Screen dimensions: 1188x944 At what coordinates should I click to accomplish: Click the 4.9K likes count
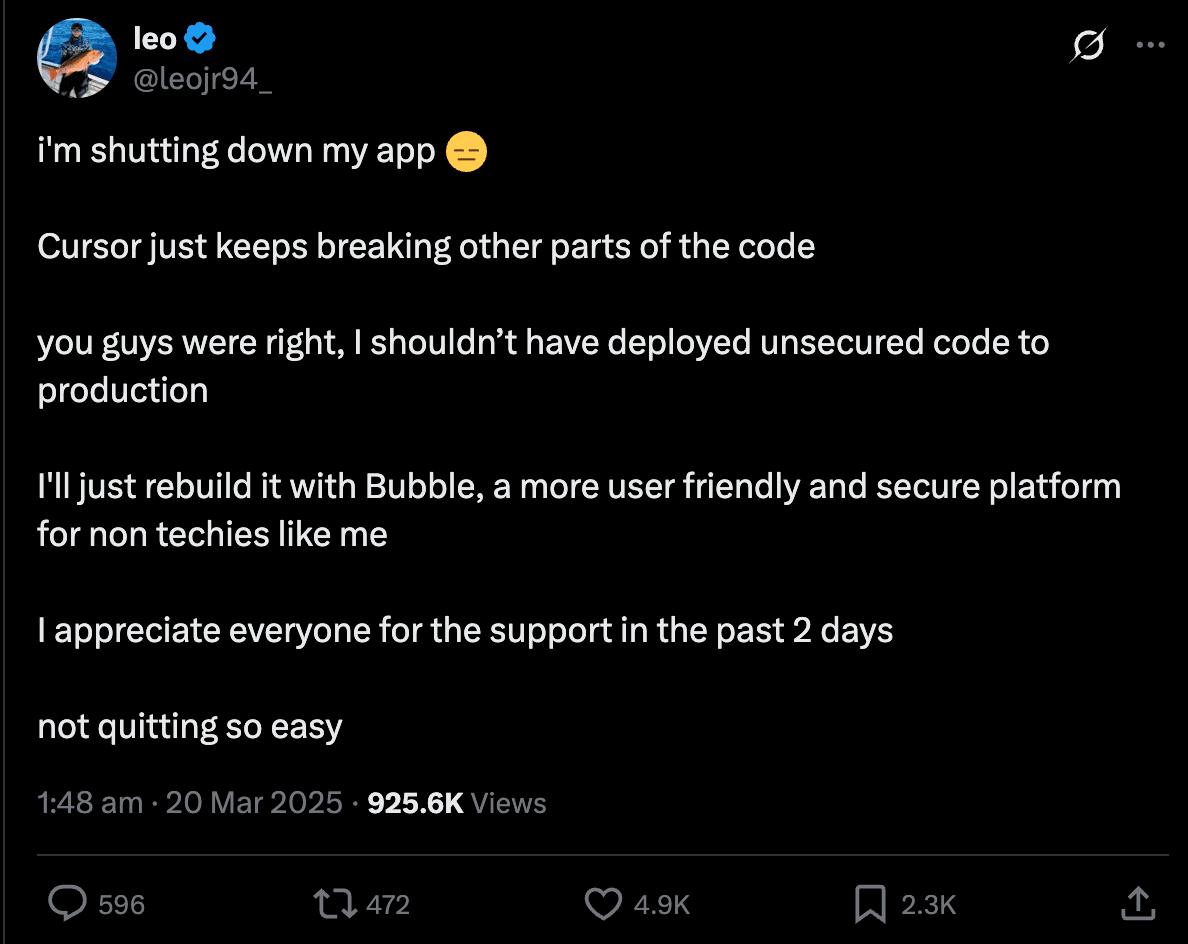tap(662, 905)
